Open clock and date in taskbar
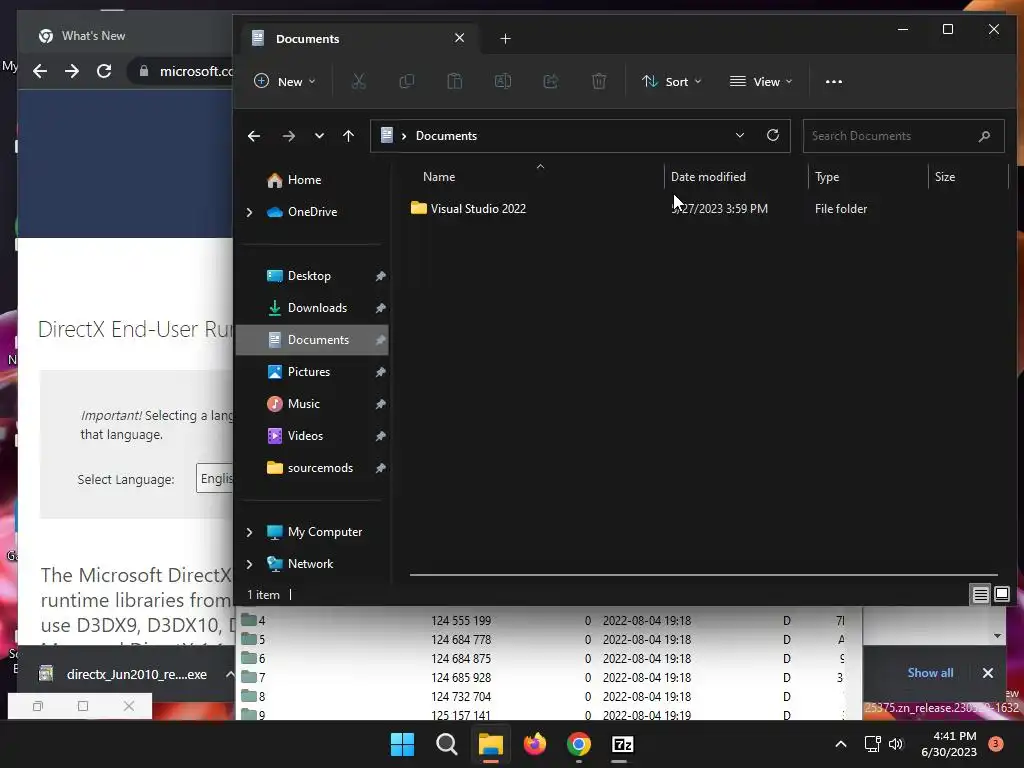The height and width of the screenshot is (768, 1024). tap(948, 744)
